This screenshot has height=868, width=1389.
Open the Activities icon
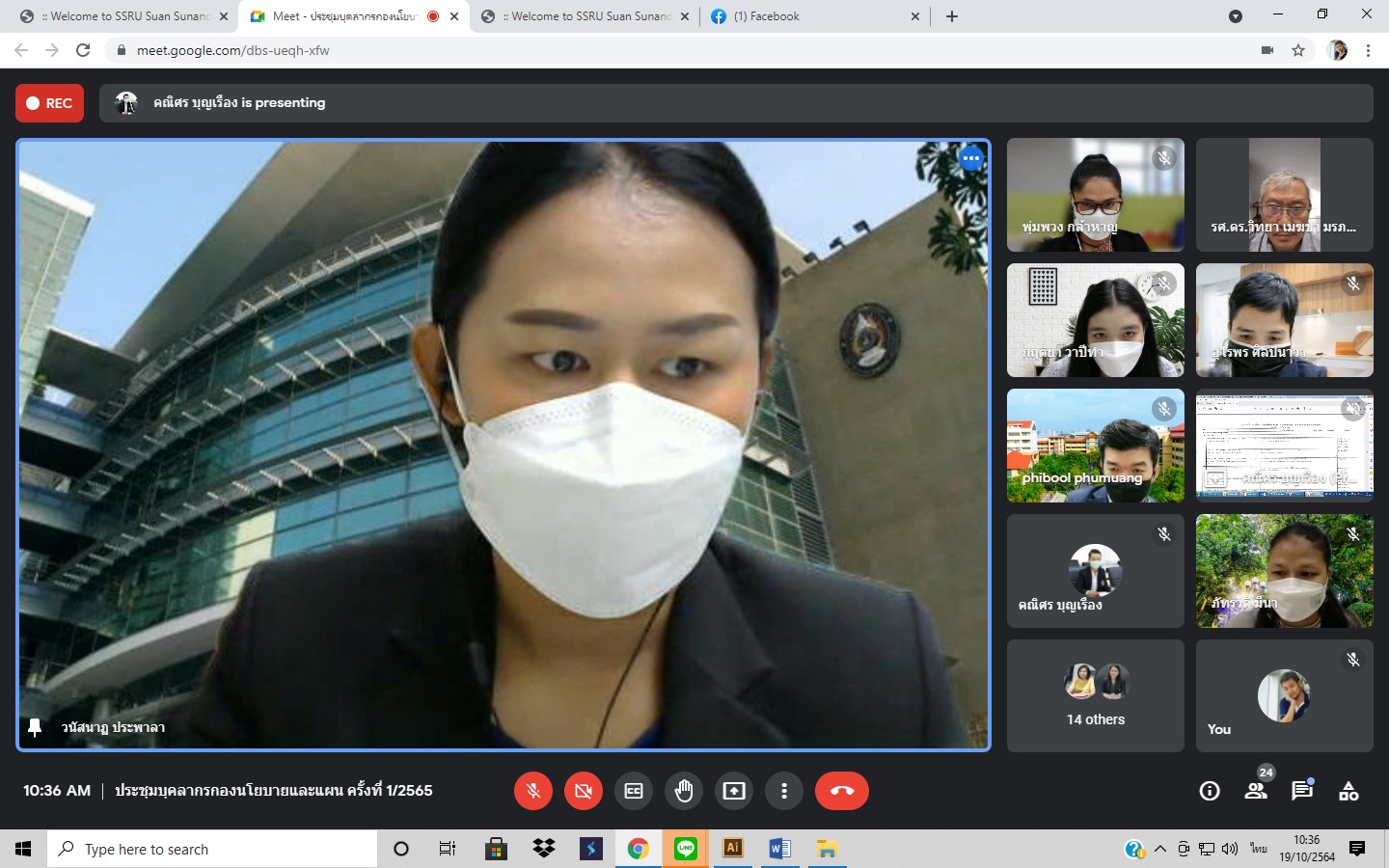[x=1348, y=791]
